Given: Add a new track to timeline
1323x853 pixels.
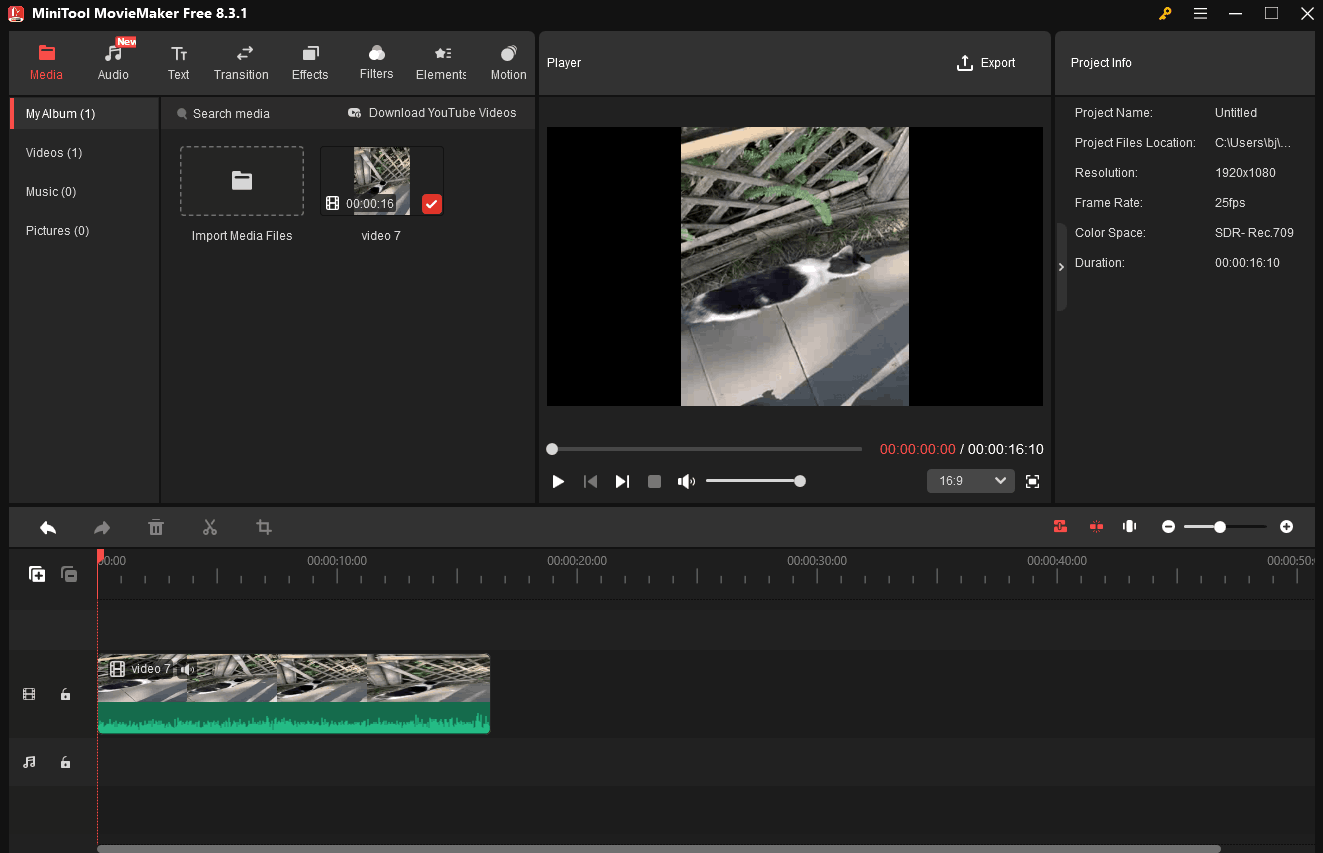Looking at the screenshot, I should pos(37,574).
